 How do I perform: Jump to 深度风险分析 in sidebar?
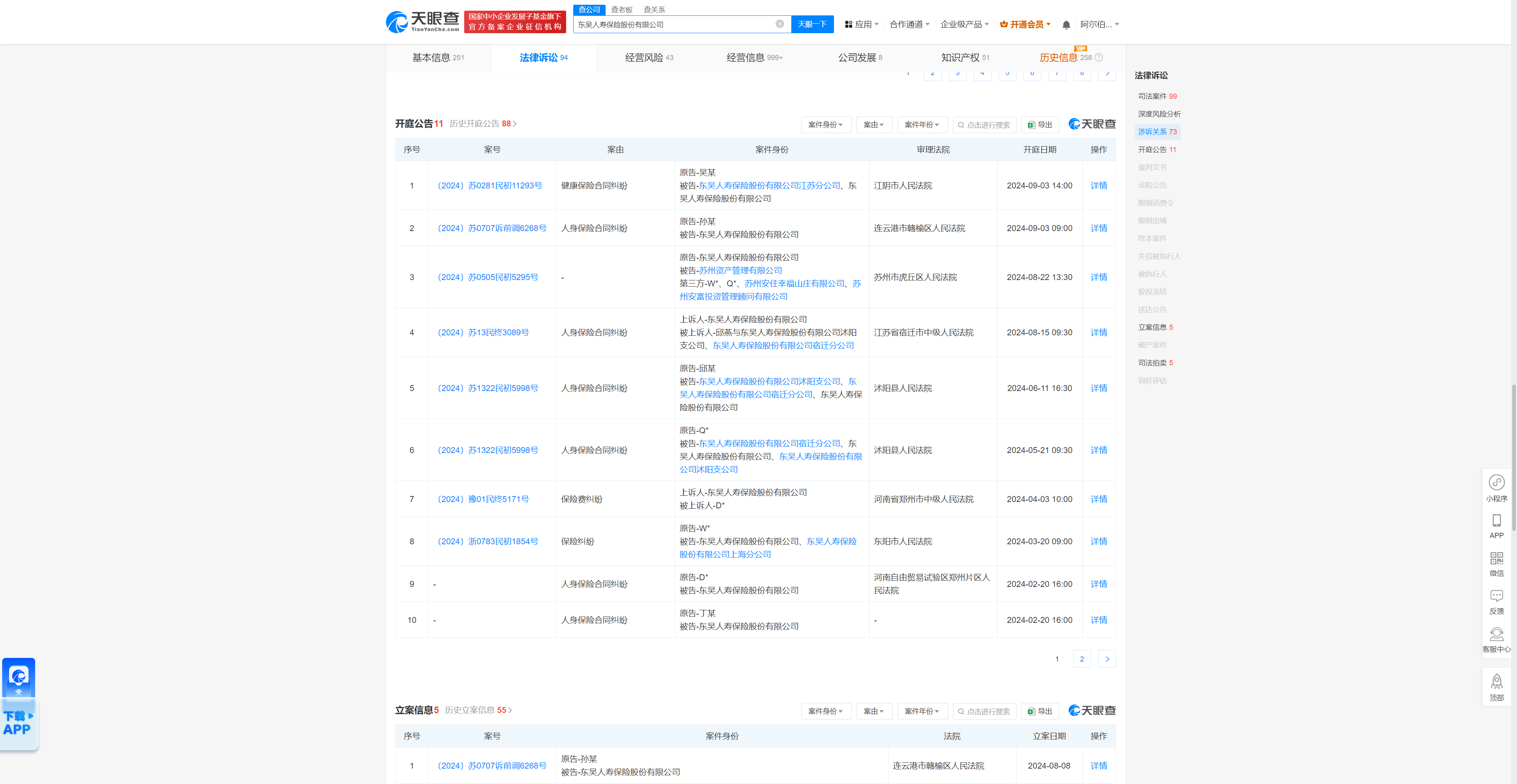click(x=1159, y=114)
